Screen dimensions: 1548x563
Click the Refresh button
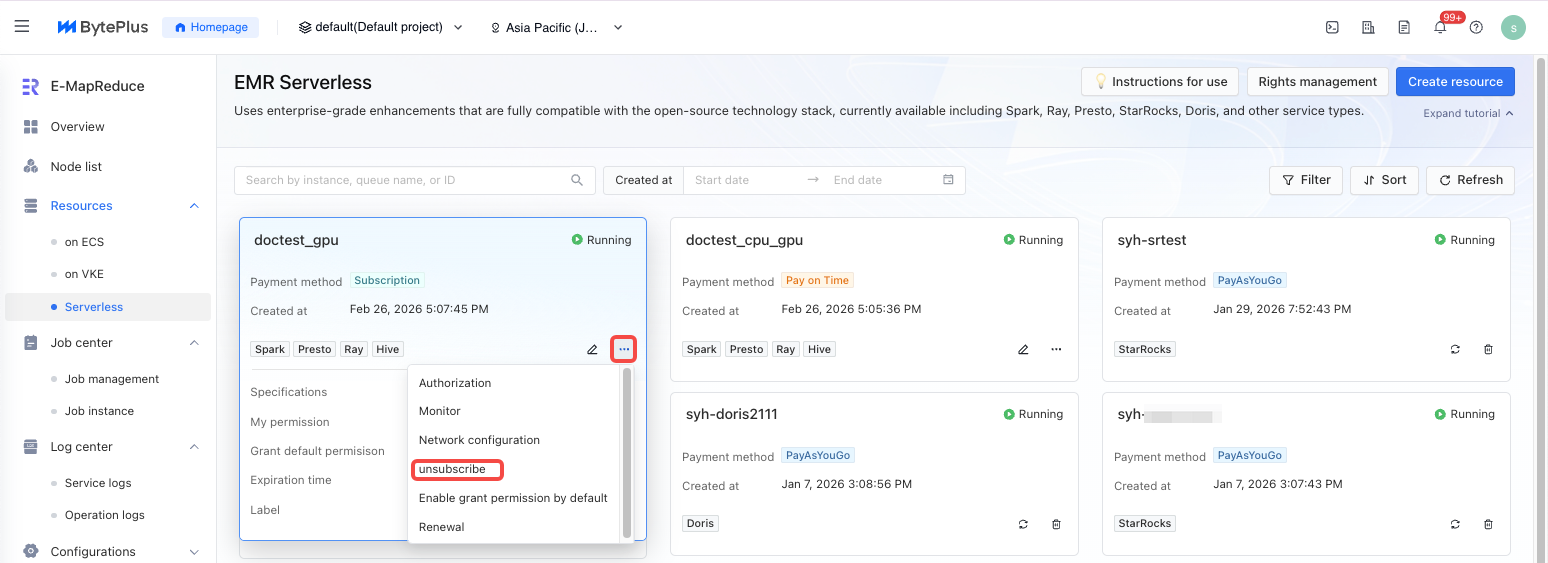point(1470,180)
